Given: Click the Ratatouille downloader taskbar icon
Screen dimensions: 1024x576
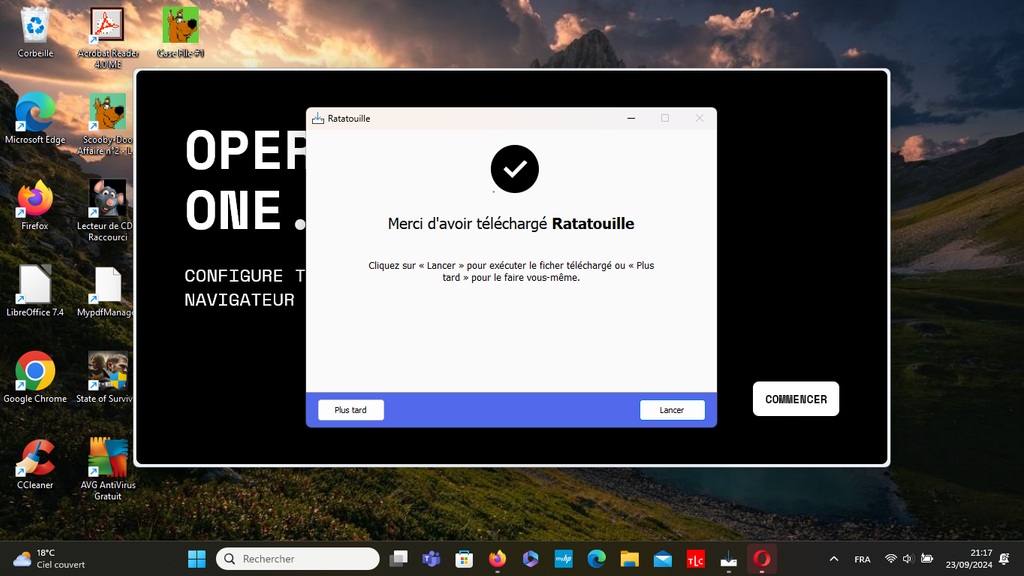Looking at the screenshot, I should click(x=728, y=559).
